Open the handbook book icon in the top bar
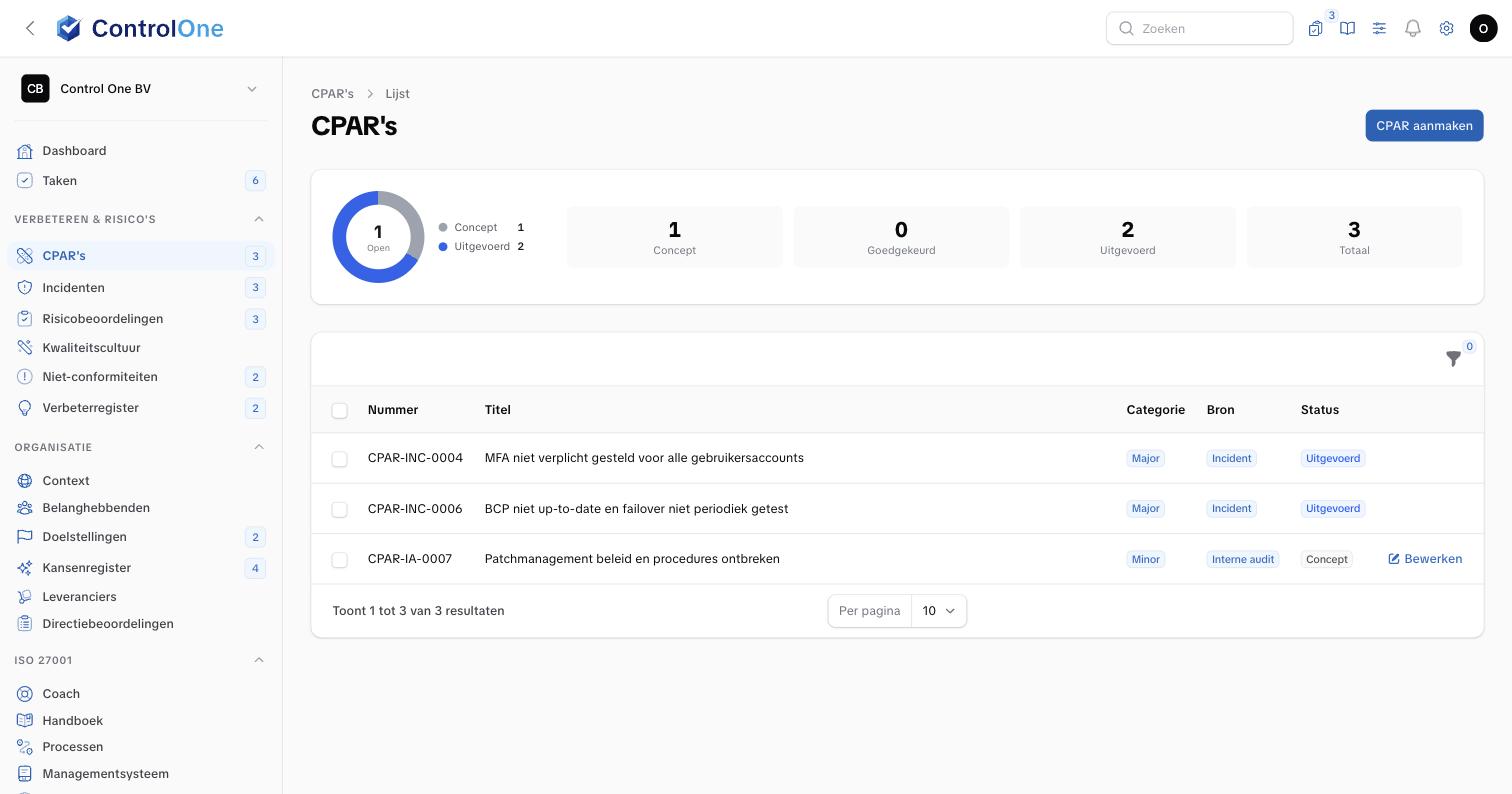Image resolution: width=1512 pixels, height=794 pixels. 1347,28
